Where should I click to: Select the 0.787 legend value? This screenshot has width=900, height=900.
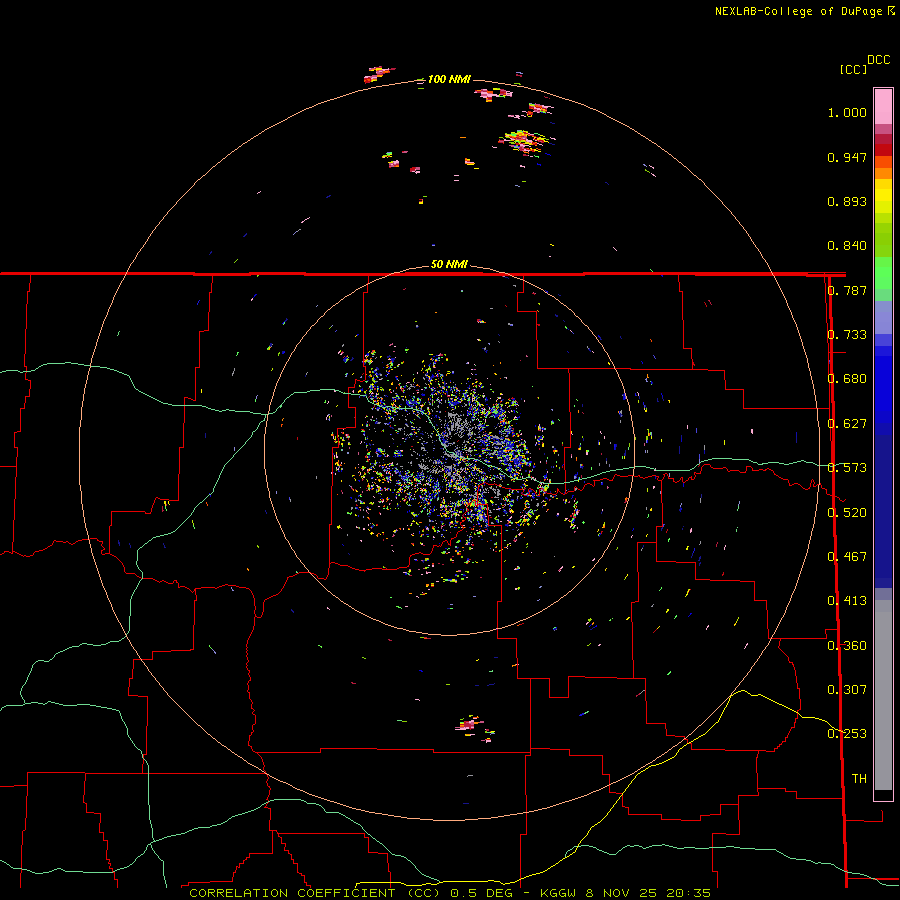point(847,290)
